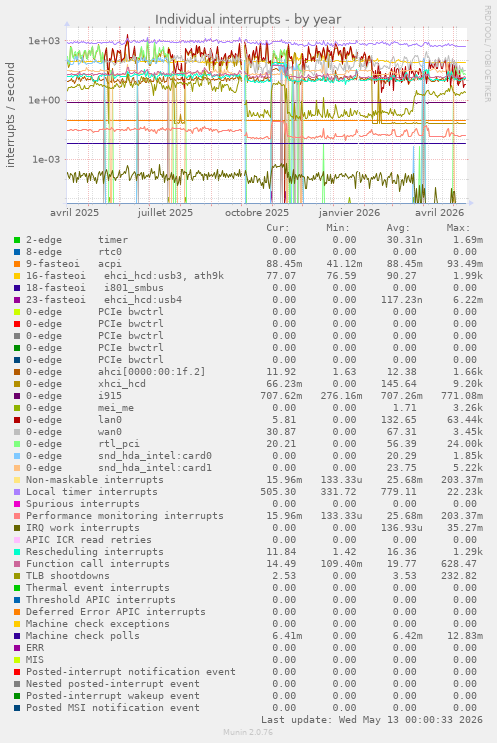The image size is (497, 743).
Task: Click the APIC ICR read retries label
Action: (x=89, y=540)
